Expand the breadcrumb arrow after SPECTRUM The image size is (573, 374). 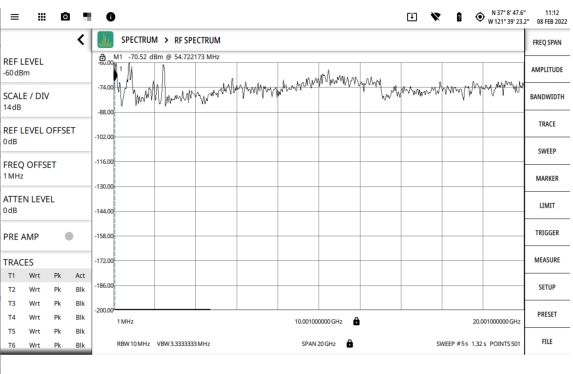pyautogui.click(x=166, y=40)
